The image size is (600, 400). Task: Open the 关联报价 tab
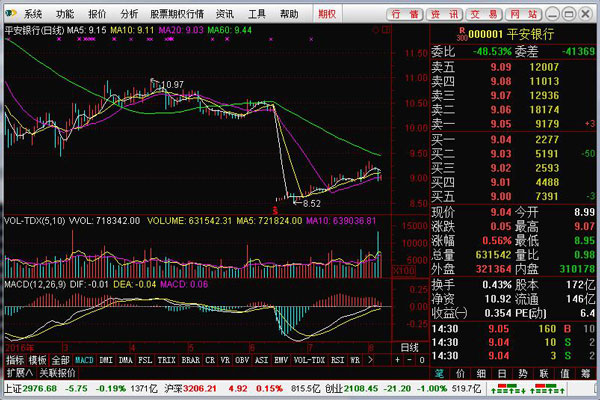point(58,373)
